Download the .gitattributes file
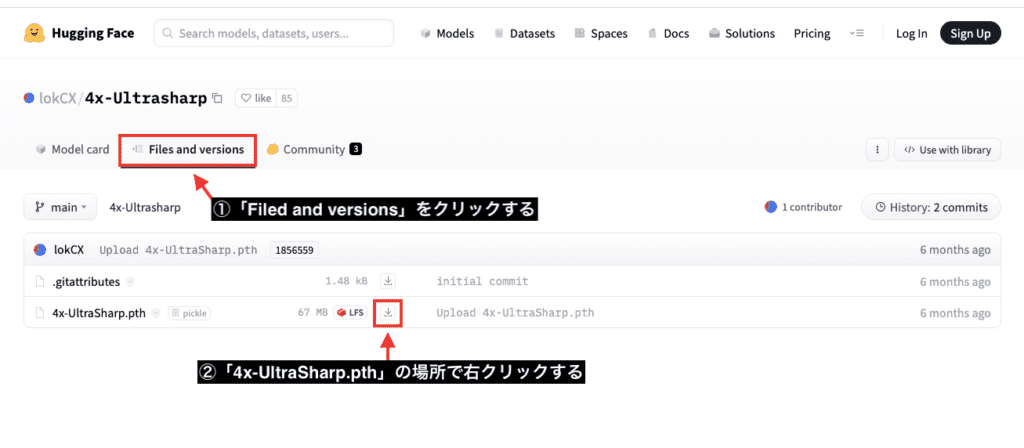 pyautogui.click(x=388, y=281)
